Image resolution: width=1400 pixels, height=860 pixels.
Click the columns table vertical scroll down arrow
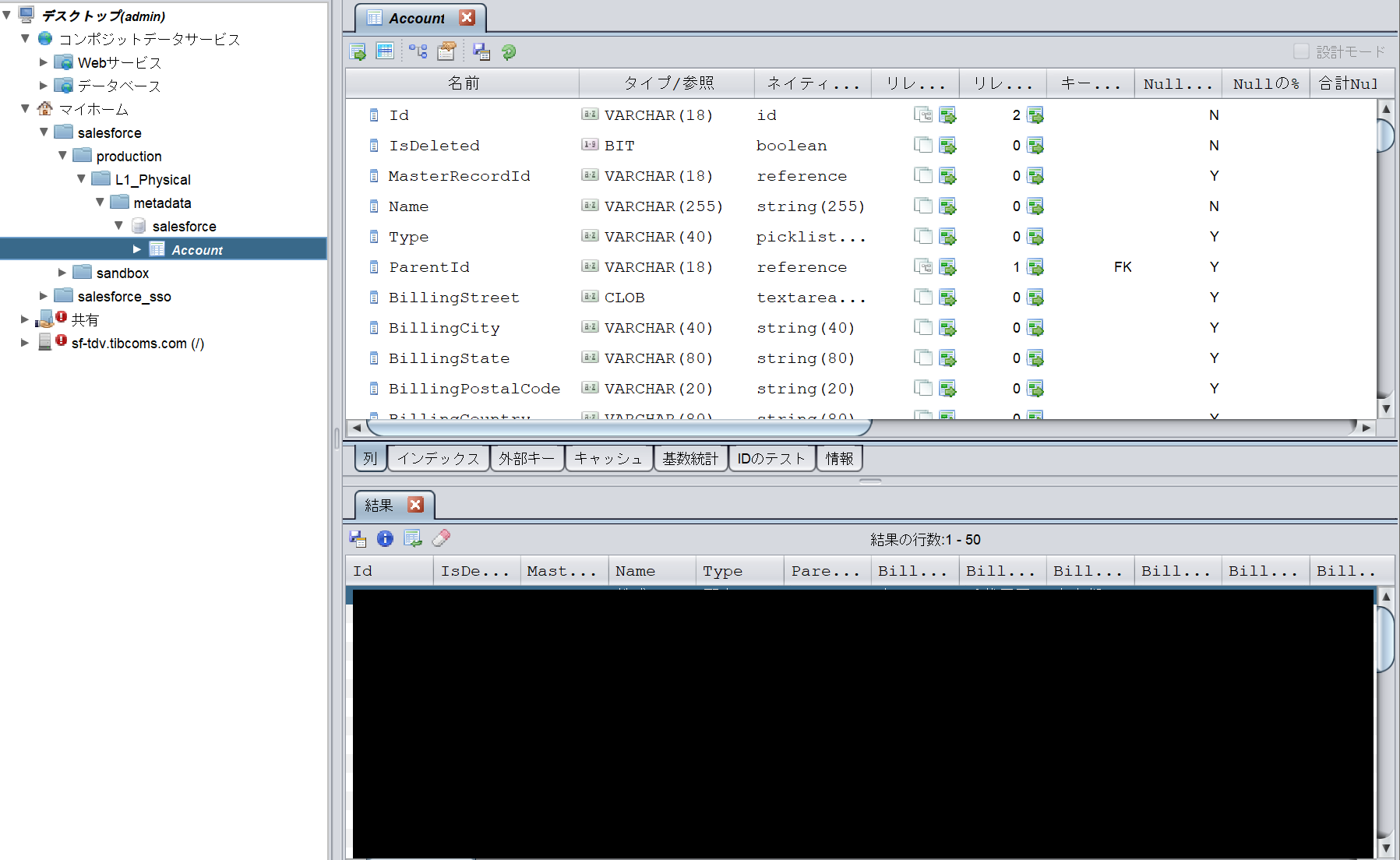tap(1386, 409)
